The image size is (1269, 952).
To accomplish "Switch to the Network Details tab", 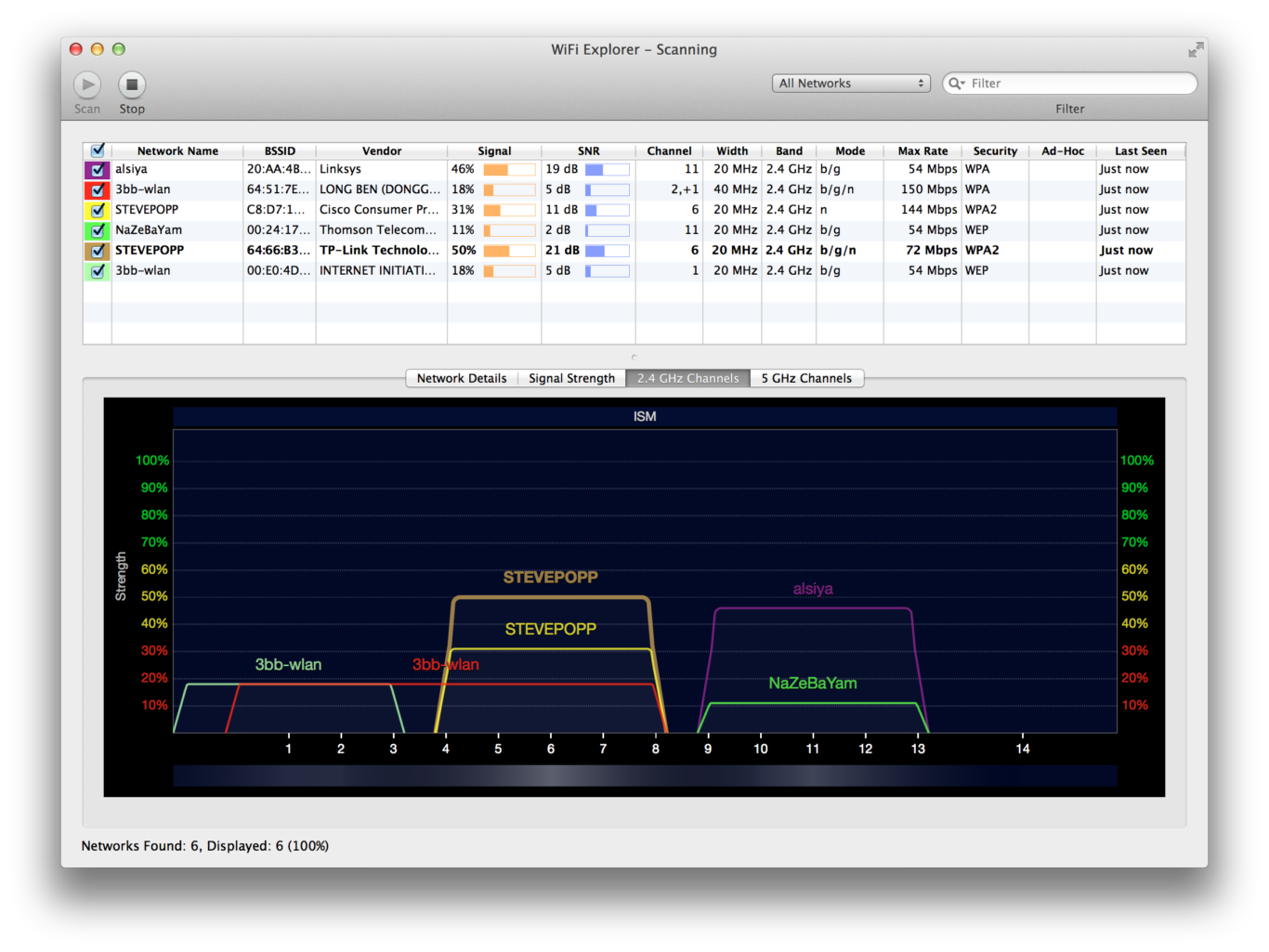I will click(x=462, y=378).
